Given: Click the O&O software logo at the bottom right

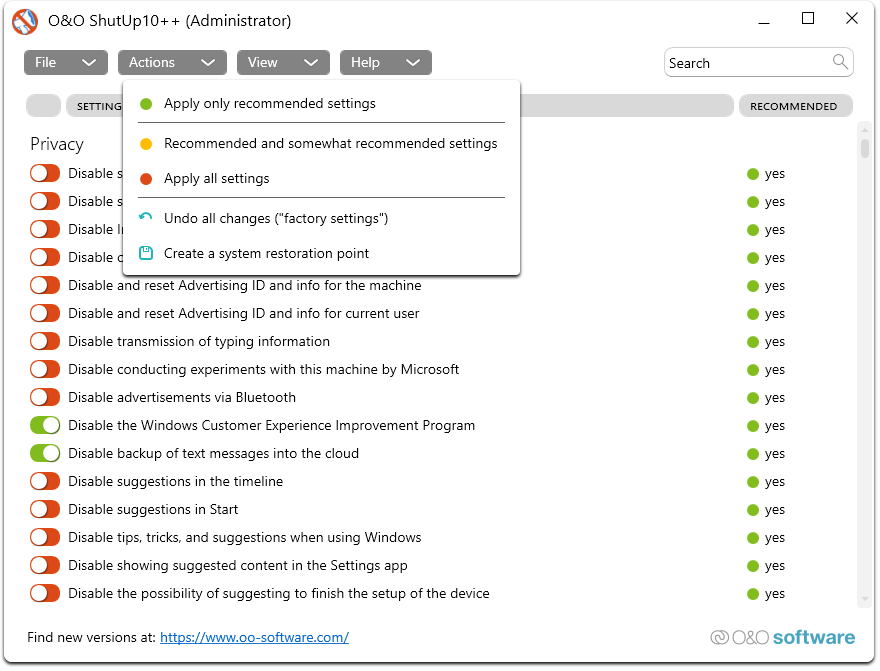Looking at the screenshot, I should coord(782,638).
